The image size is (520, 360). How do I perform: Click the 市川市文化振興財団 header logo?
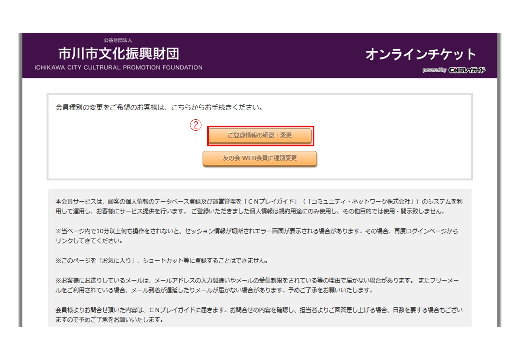[119, 53]
